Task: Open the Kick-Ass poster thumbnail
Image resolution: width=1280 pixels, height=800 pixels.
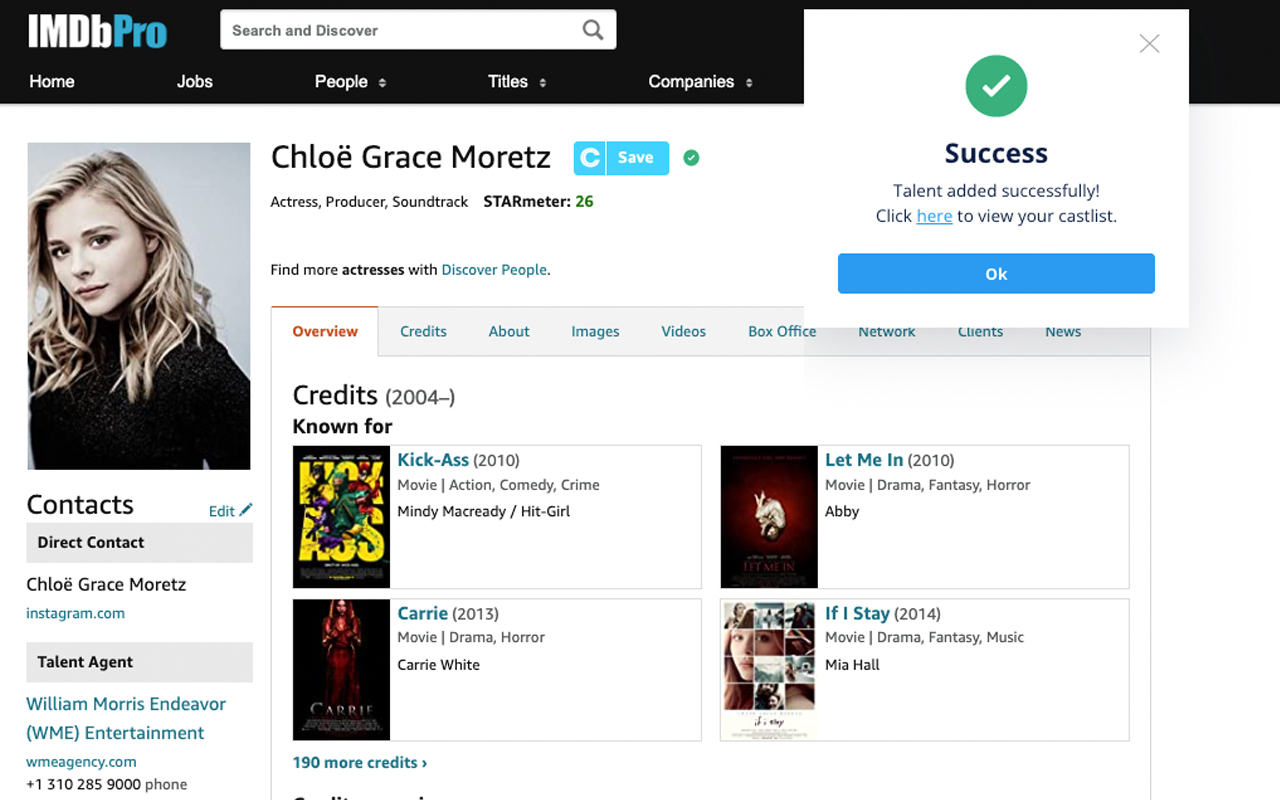Action: tap(341, 516)
